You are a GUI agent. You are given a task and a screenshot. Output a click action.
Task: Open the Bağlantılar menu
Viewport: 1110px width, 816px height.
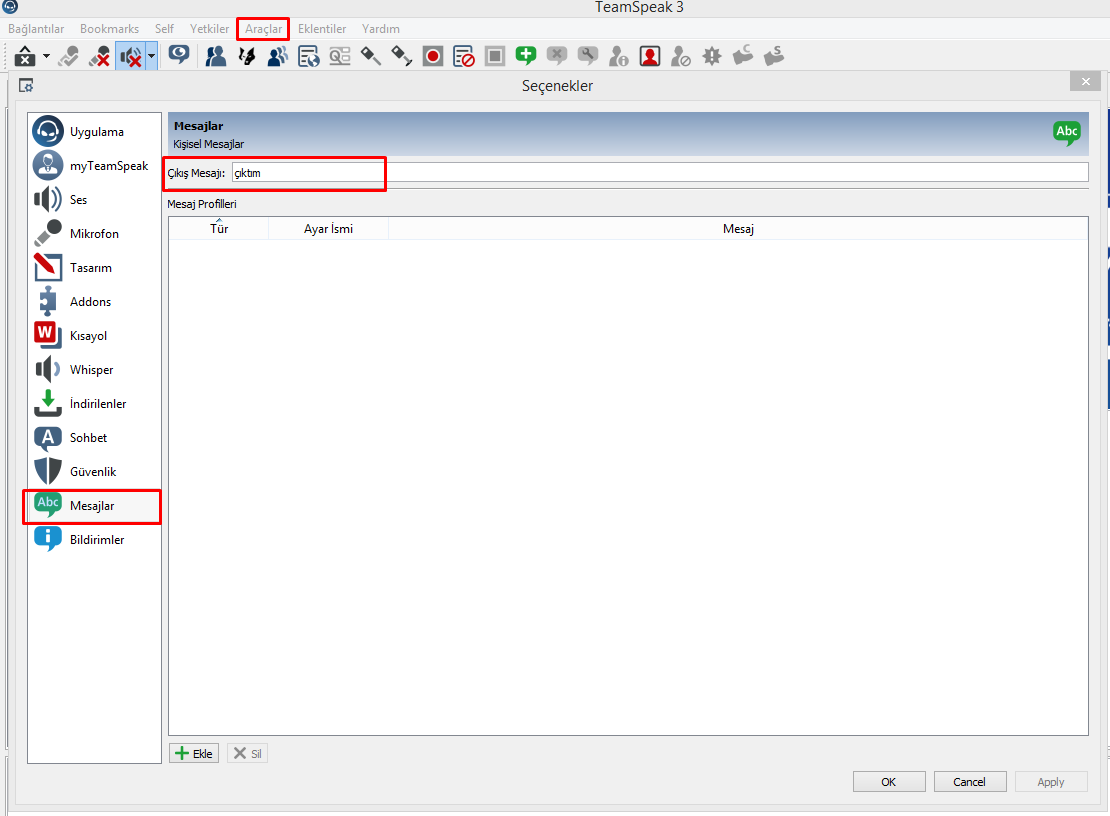[x=36, y=29]
